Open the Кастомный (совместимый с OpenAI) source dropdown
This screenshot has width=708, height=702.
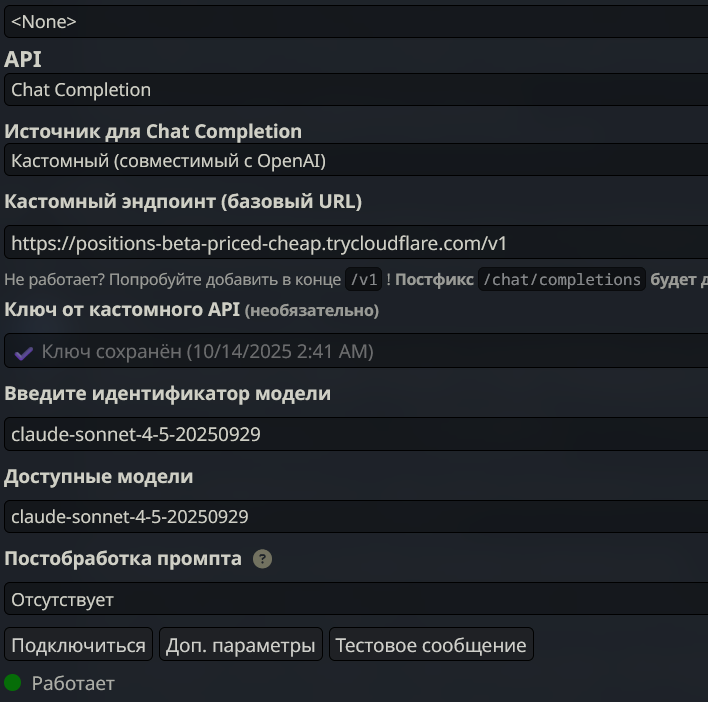click(x=354, y=160)
